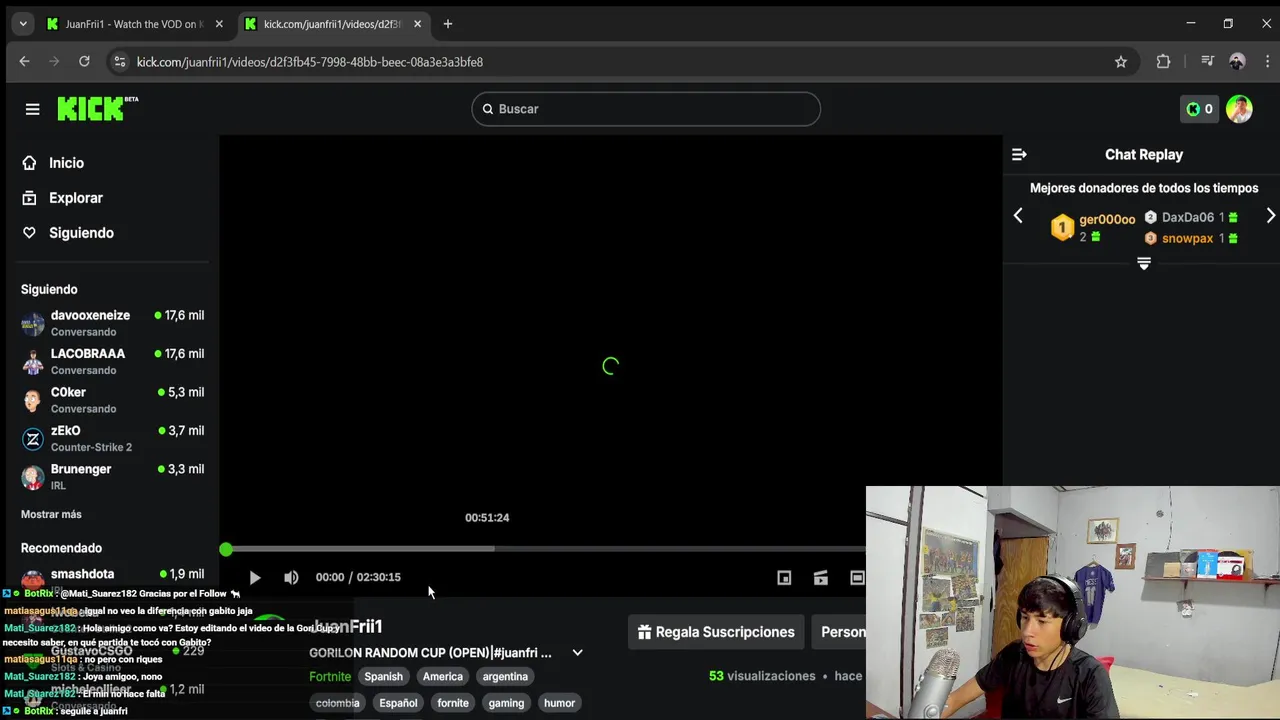Select the Spanish tag
This screenshot has width=1280, height=720.
point(383,677)
